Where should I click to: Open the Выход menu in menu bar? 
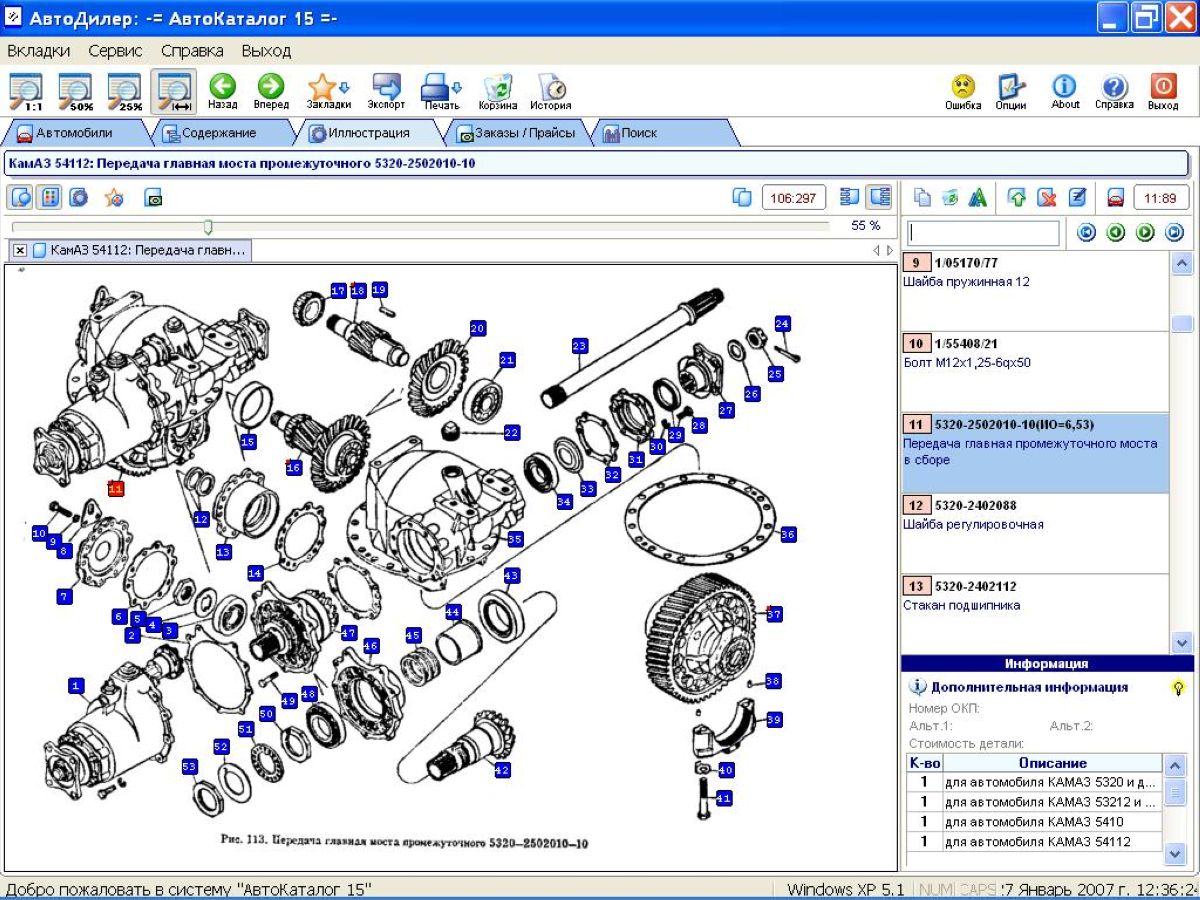[266, 50]
